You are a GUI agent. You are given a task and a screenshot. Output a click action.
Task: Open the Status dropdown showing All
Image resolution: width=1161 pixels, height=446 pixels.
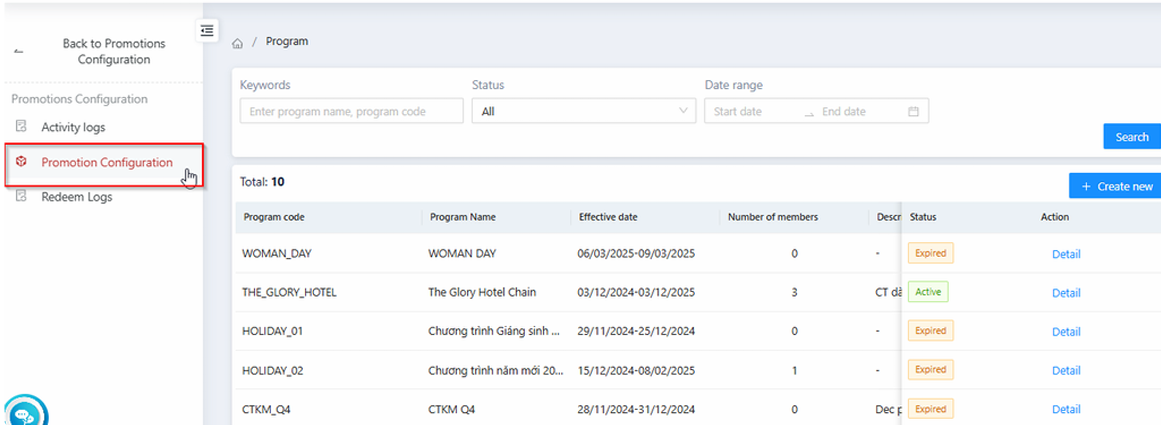click(x=584, y=112)
